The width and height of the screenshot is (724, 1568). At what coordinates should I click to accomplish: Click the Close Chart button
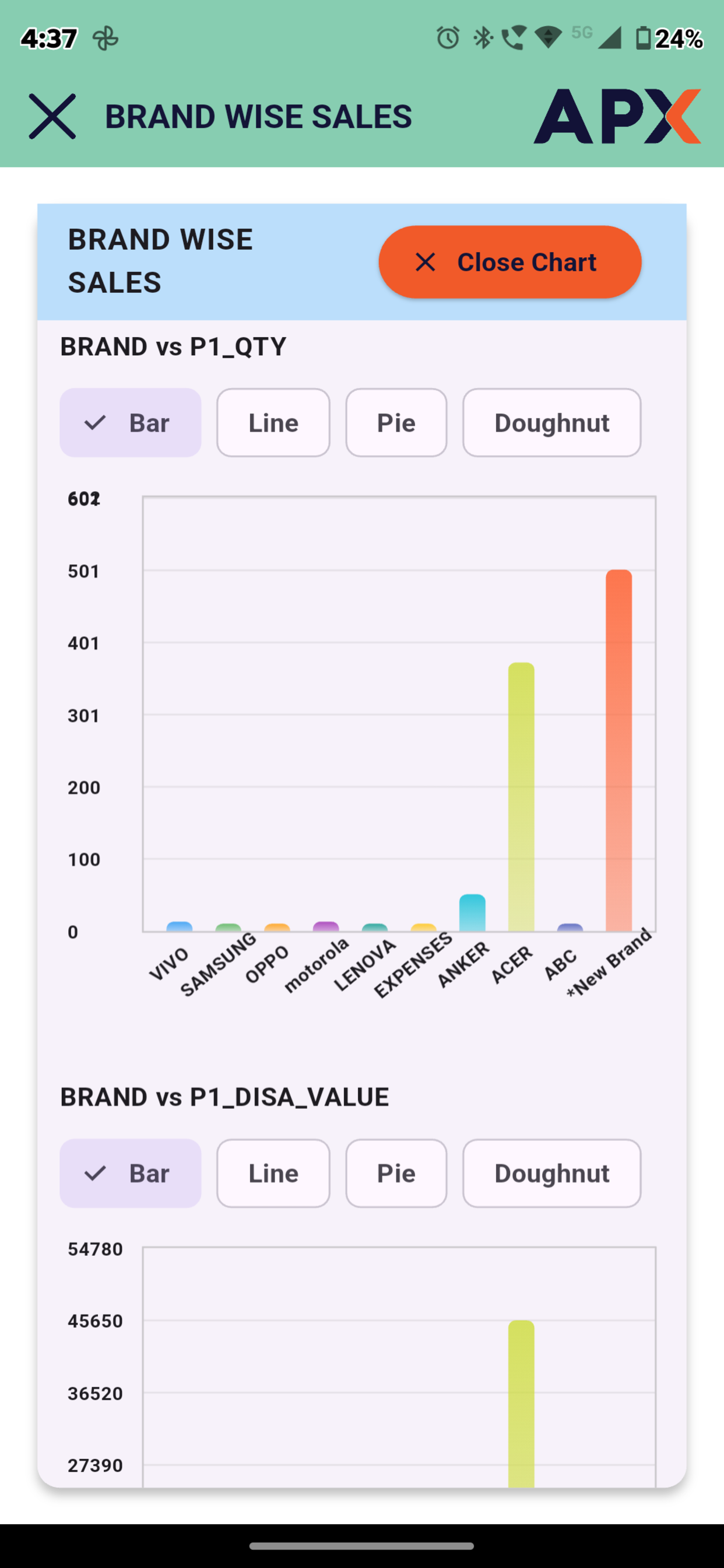tap(510, 262)
